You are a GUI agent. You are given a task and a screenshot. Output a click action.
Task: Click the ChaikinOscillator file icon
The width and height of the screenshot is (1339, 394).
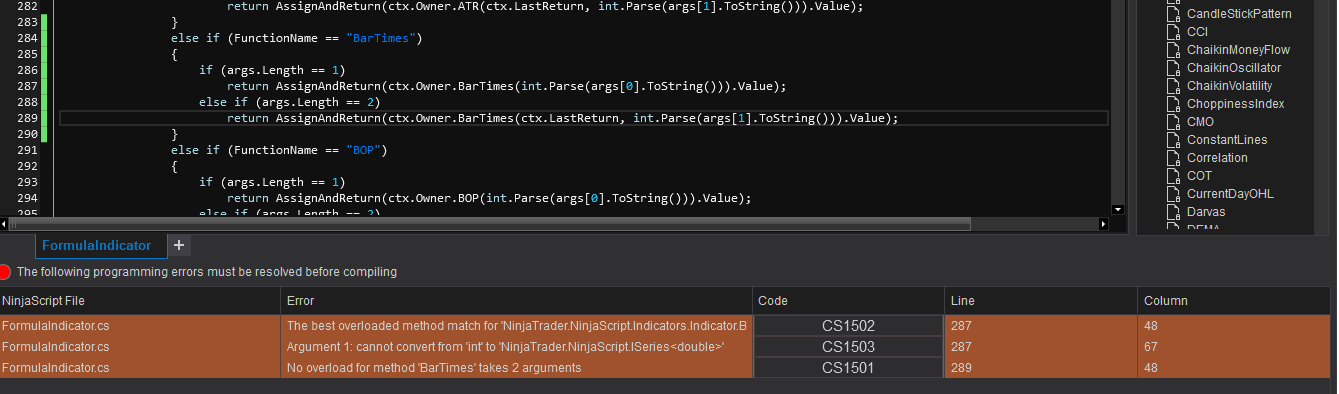tap(1174, 68)
